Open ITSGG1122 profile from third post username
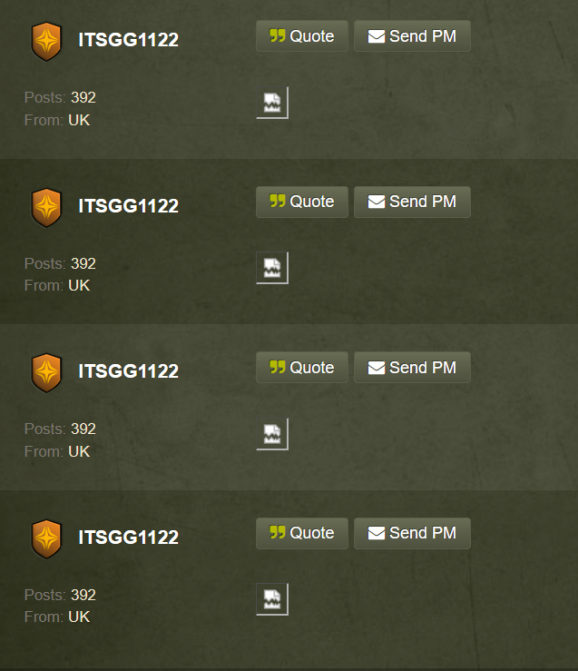This screenshot has height=671, width=578. point(128,371)
